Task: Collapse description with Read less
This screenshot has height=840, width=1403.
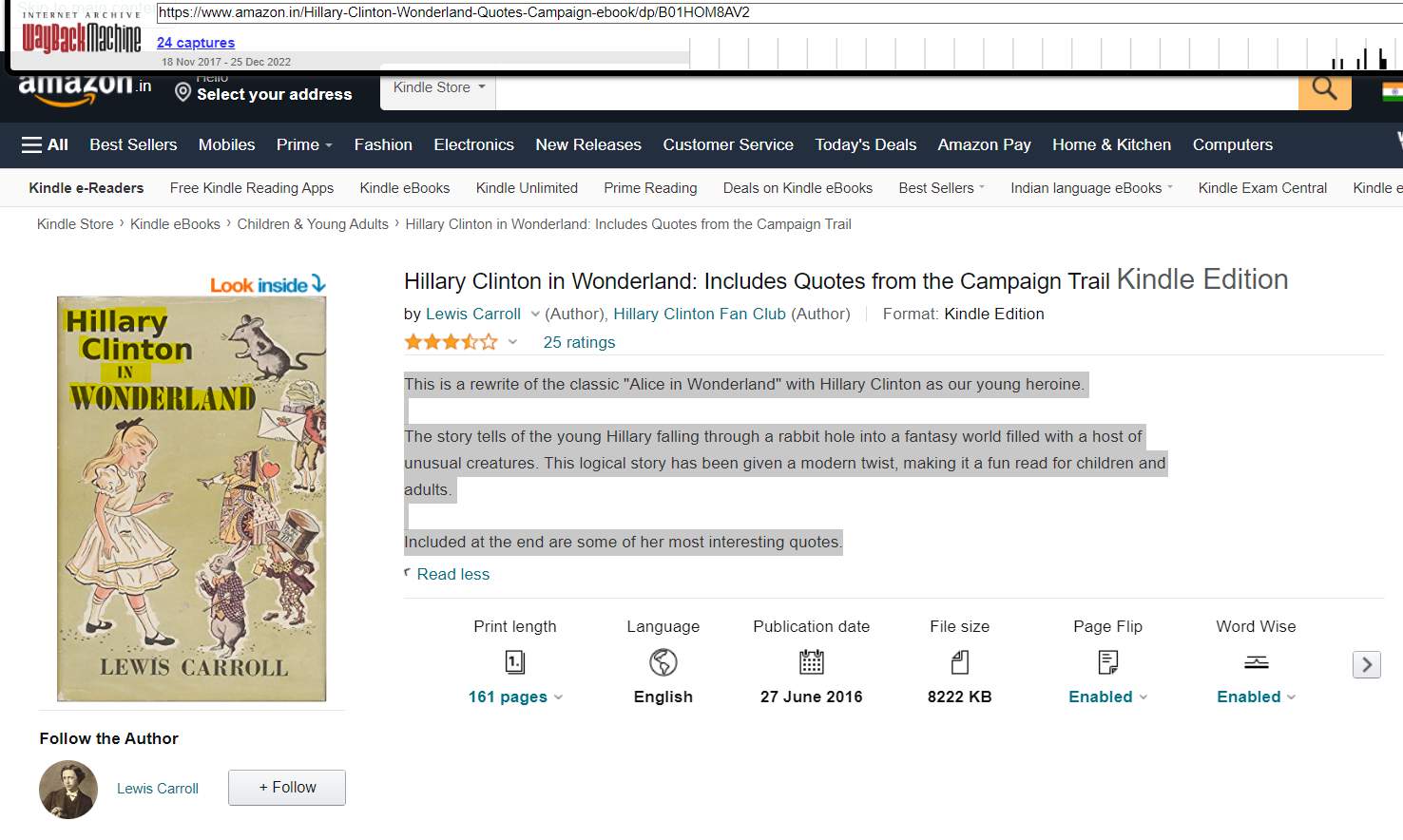Action: [x=452, y=574]
